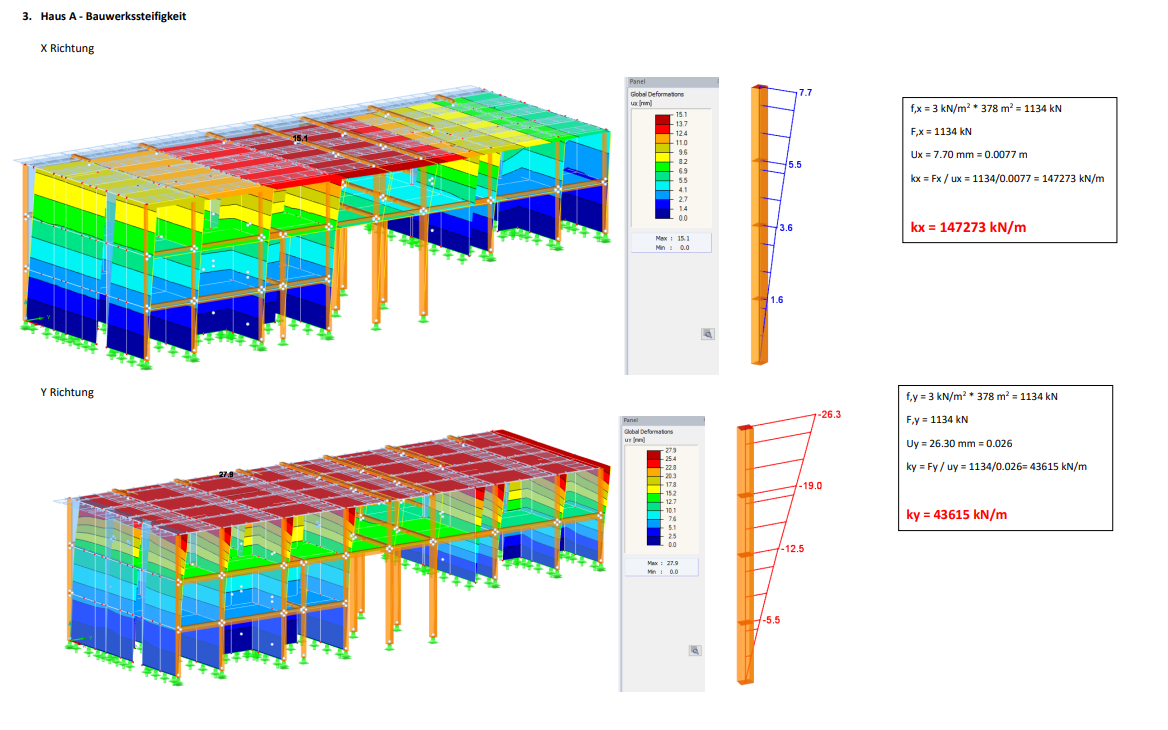Click the magnifier icon in the uy deformation panel

pyautogui.click(x=695, y=651)
